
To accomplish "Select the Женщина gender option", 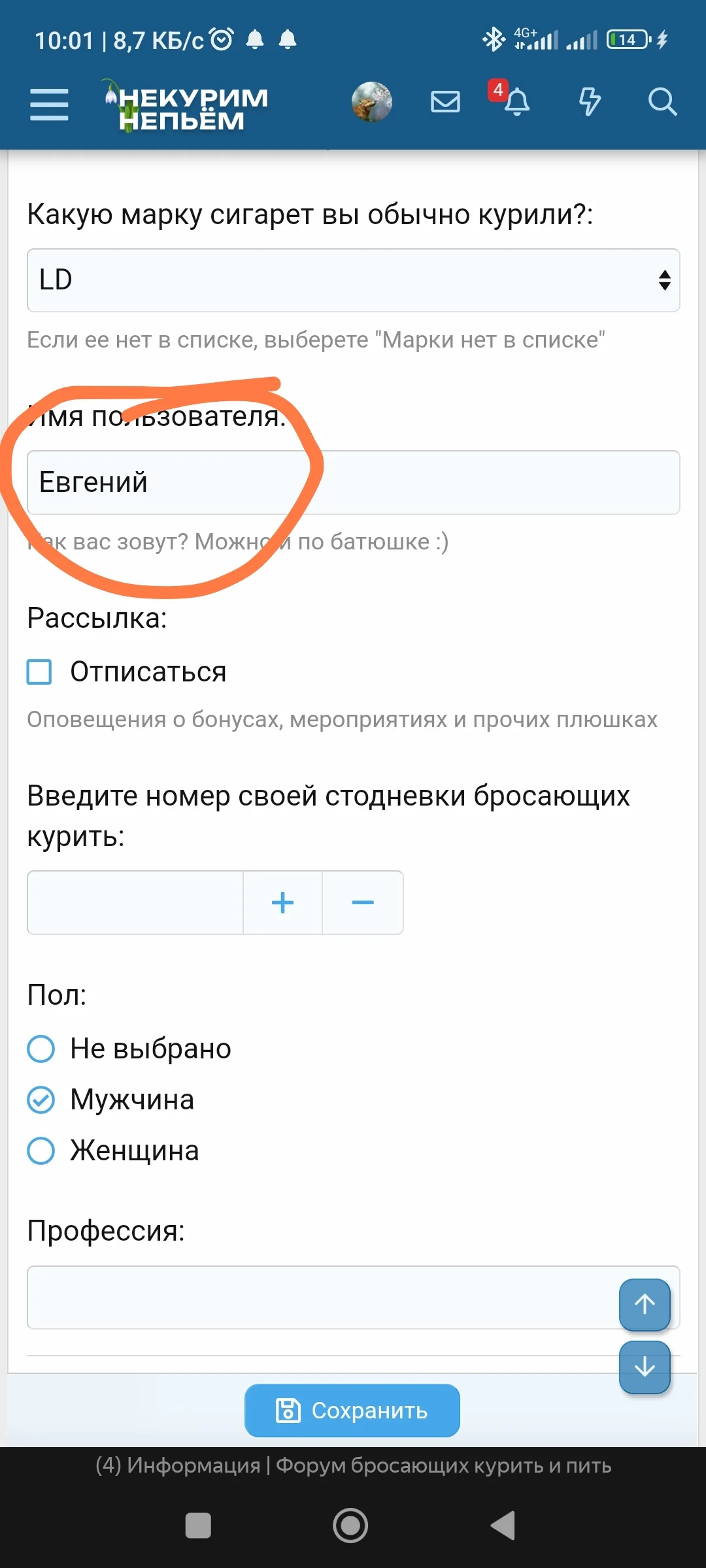I will click(41, 1151).
